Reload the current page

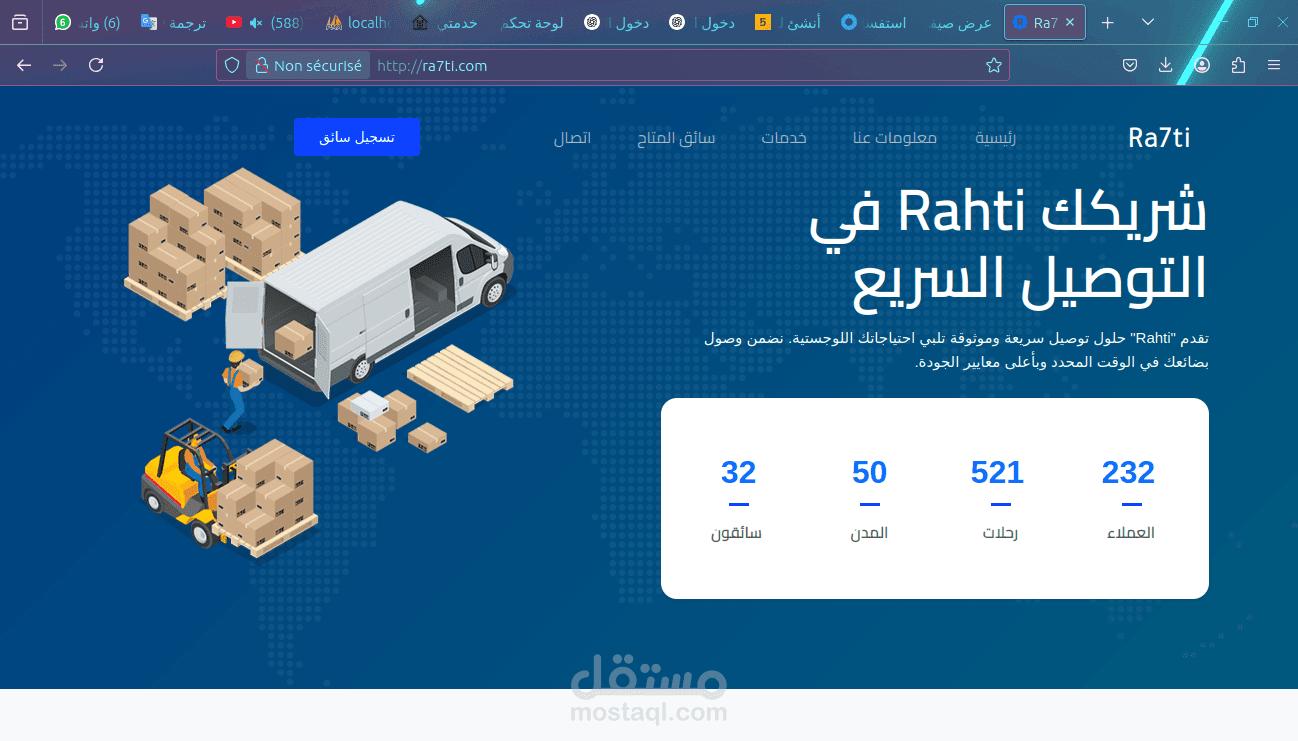tap(96, 65)
